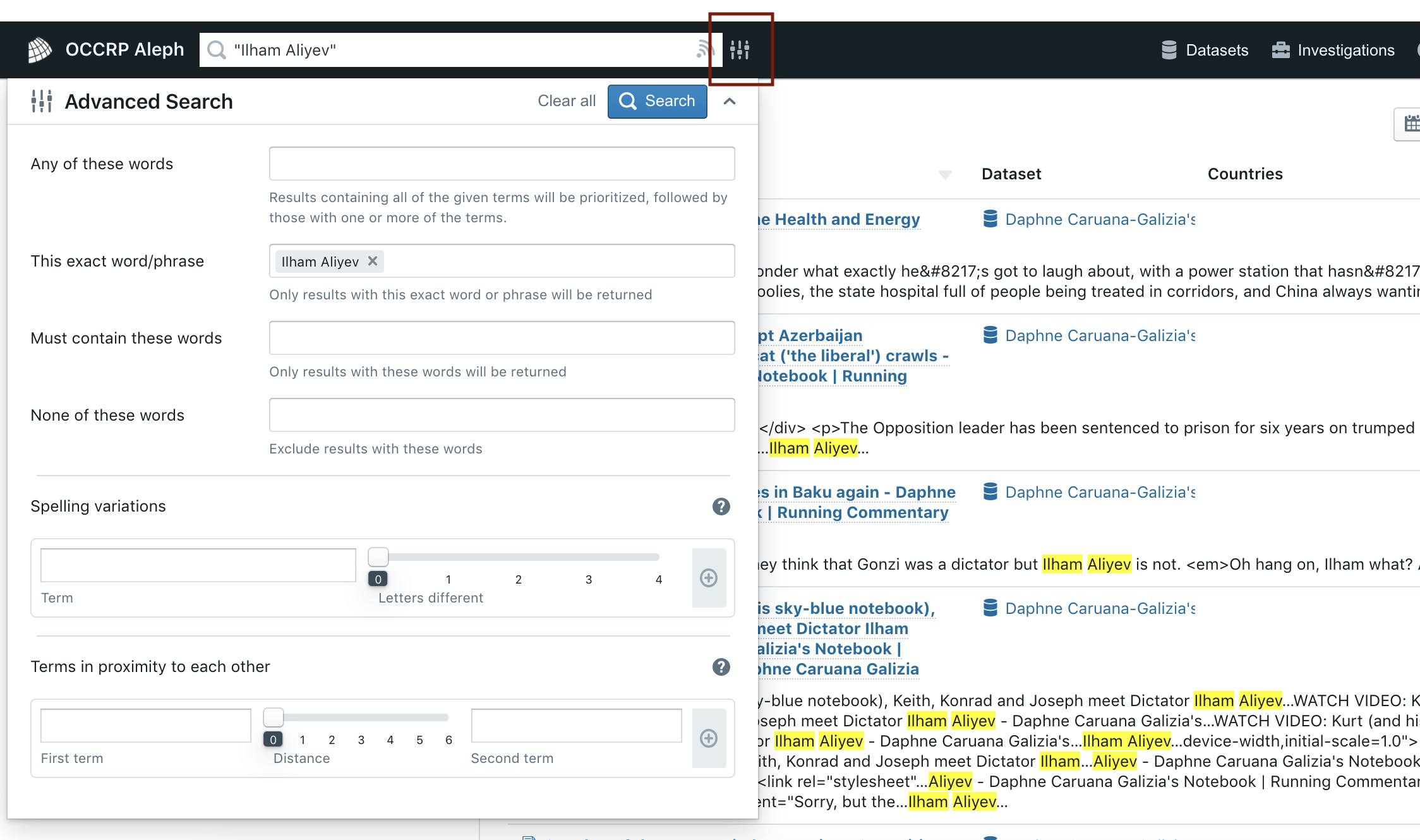This screenshot has height=840, width=1420.
Task: Click the main search box with "Ilham Aliyev"
Action: [x=460, y=50]
